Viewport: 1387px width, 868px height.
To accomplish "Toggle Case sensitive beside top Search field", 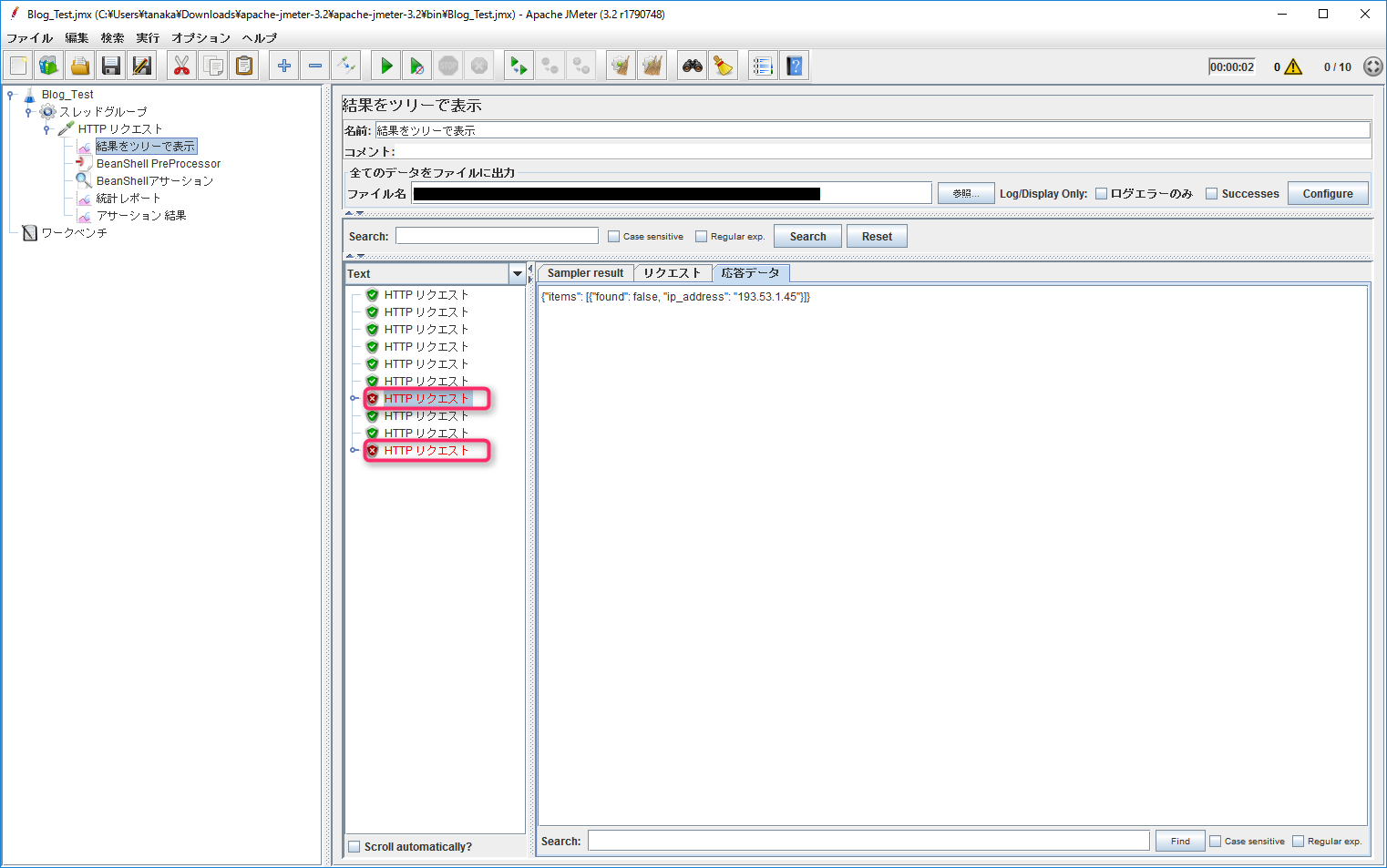I will (x=613, y=236).
